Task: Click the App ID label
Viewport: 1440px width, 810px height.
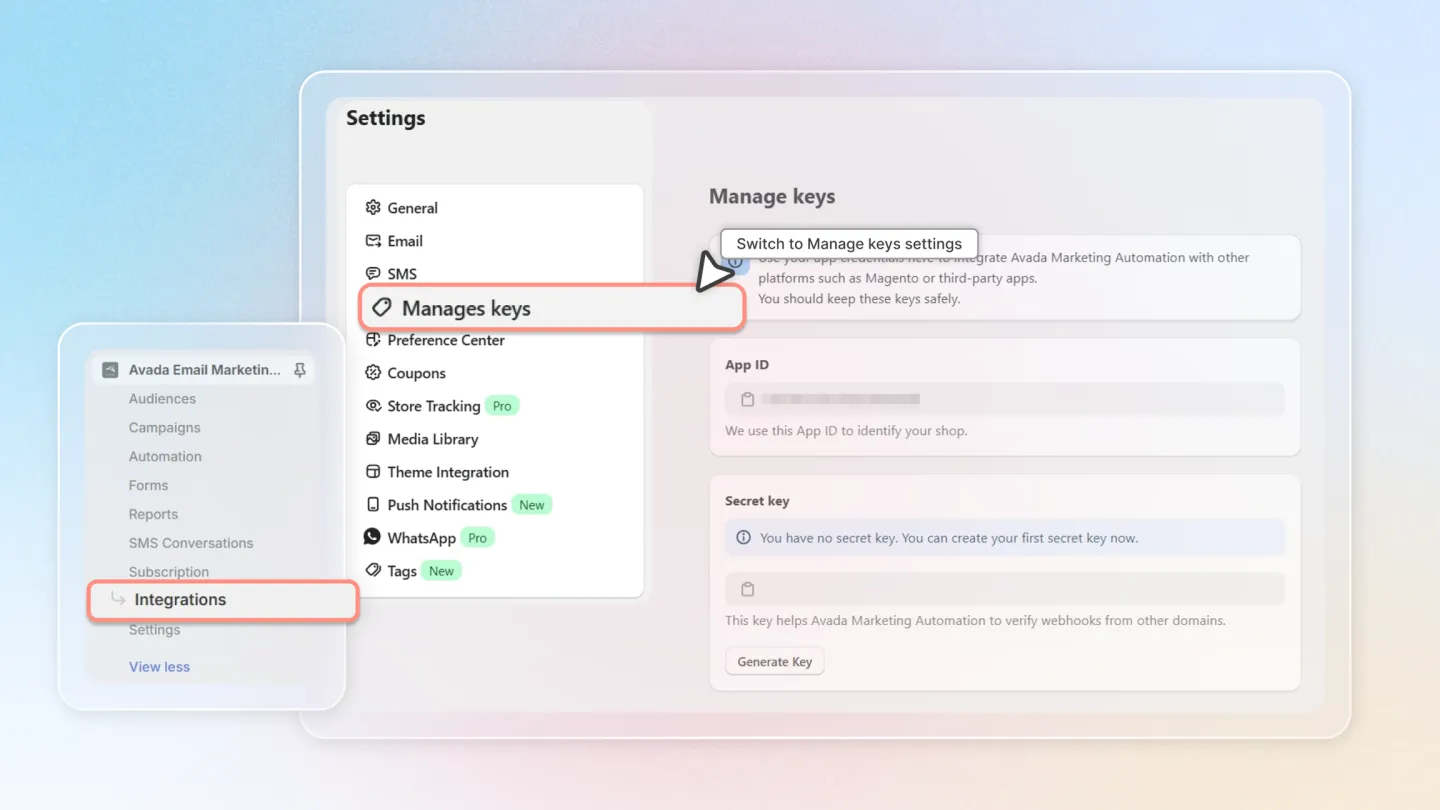Action: click(747, 365)
